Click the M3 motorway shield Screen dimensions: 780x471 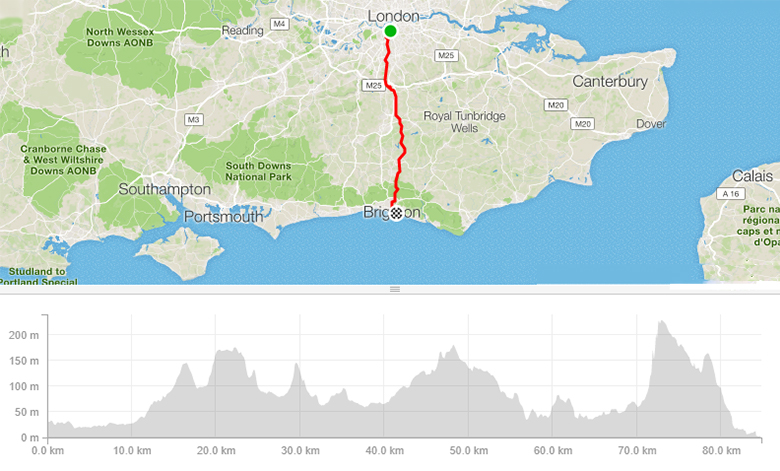194,119
